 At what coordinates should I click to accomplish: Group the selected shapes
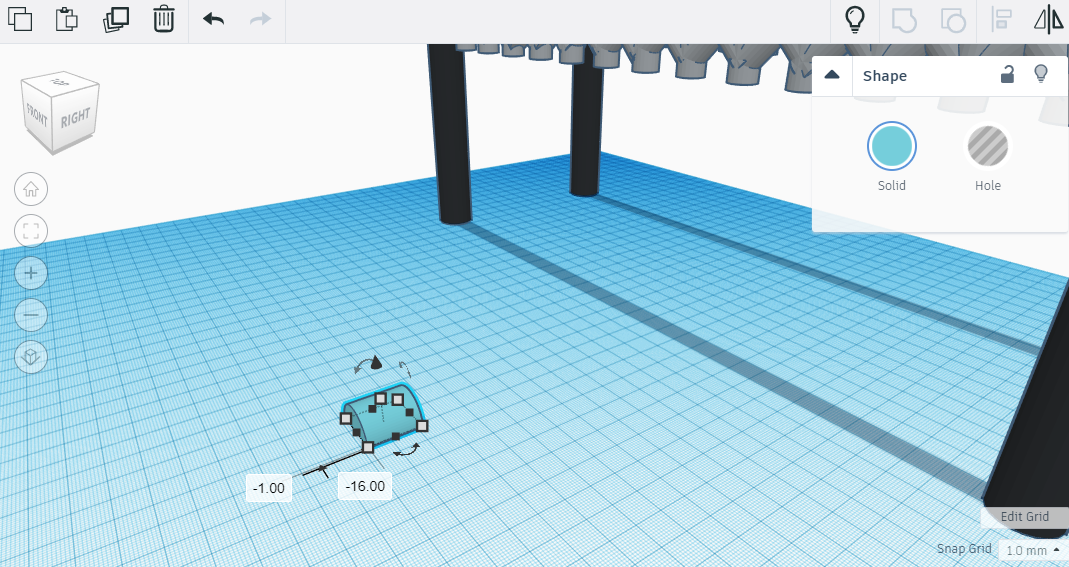pyautogui.click(x=904, y=19)
